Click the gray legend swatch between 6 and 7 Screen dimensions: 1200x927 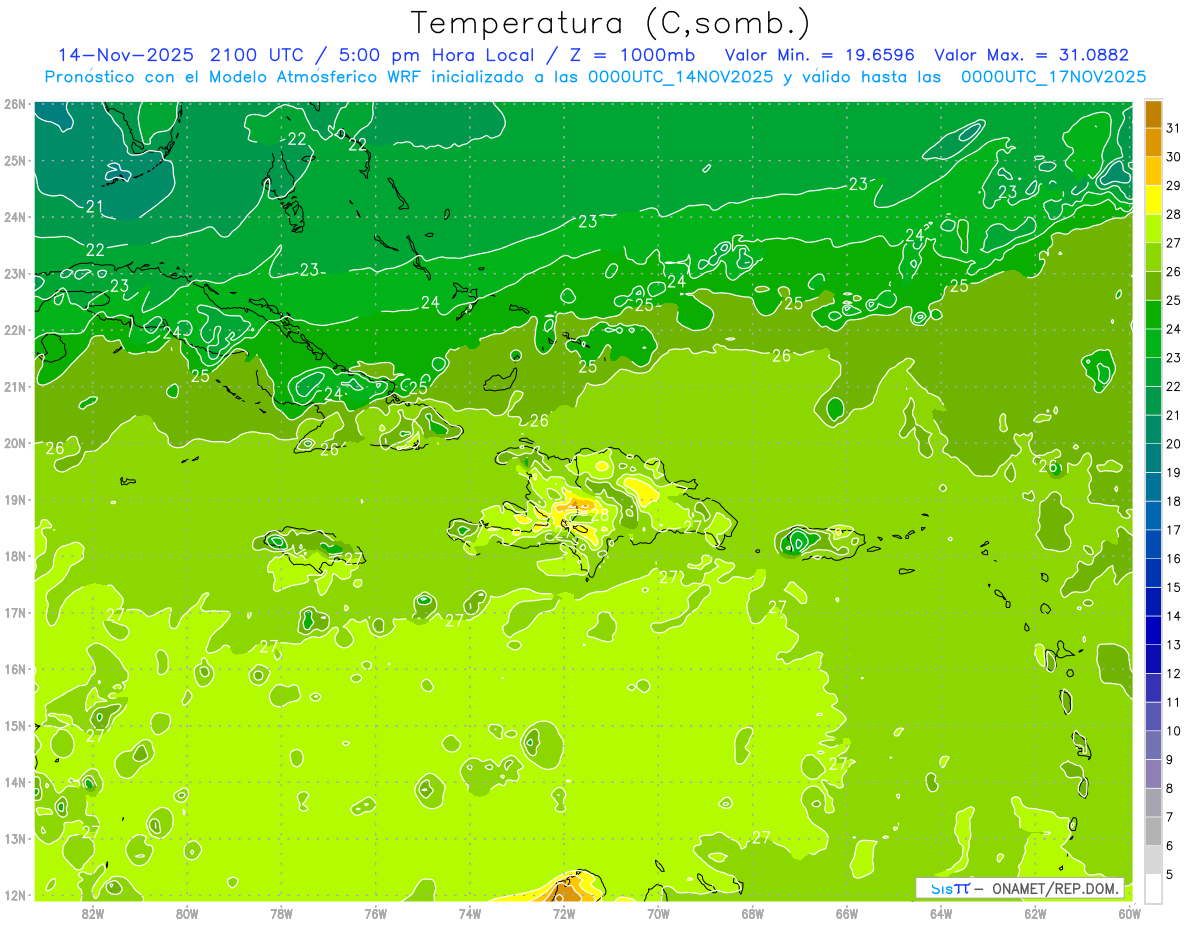[x=1153, y=830]
